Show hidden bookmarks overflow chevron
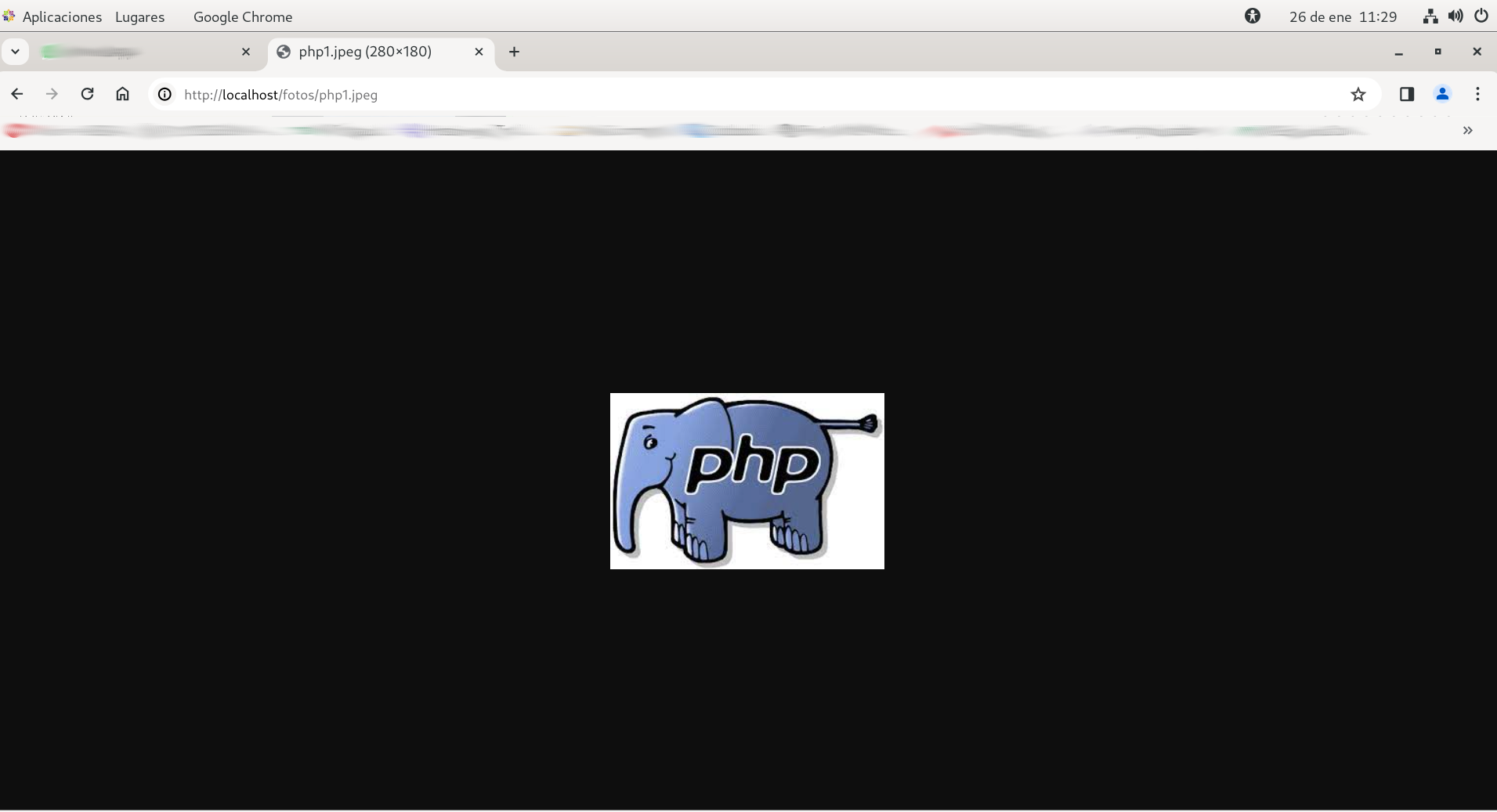1497x812 pixels. pos(1467,131)
